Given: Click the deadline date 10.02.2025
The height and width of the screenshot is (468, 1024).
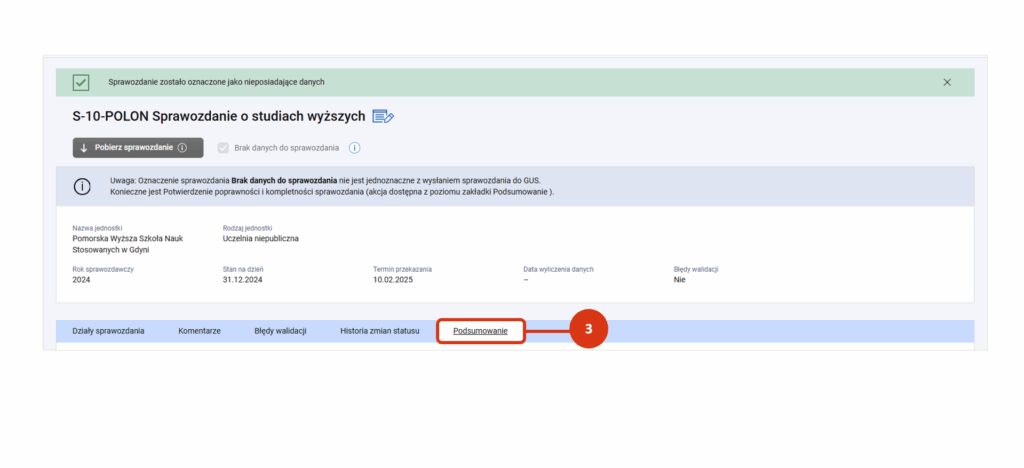Looking at the screenshot, I should (x=393, y=279).
